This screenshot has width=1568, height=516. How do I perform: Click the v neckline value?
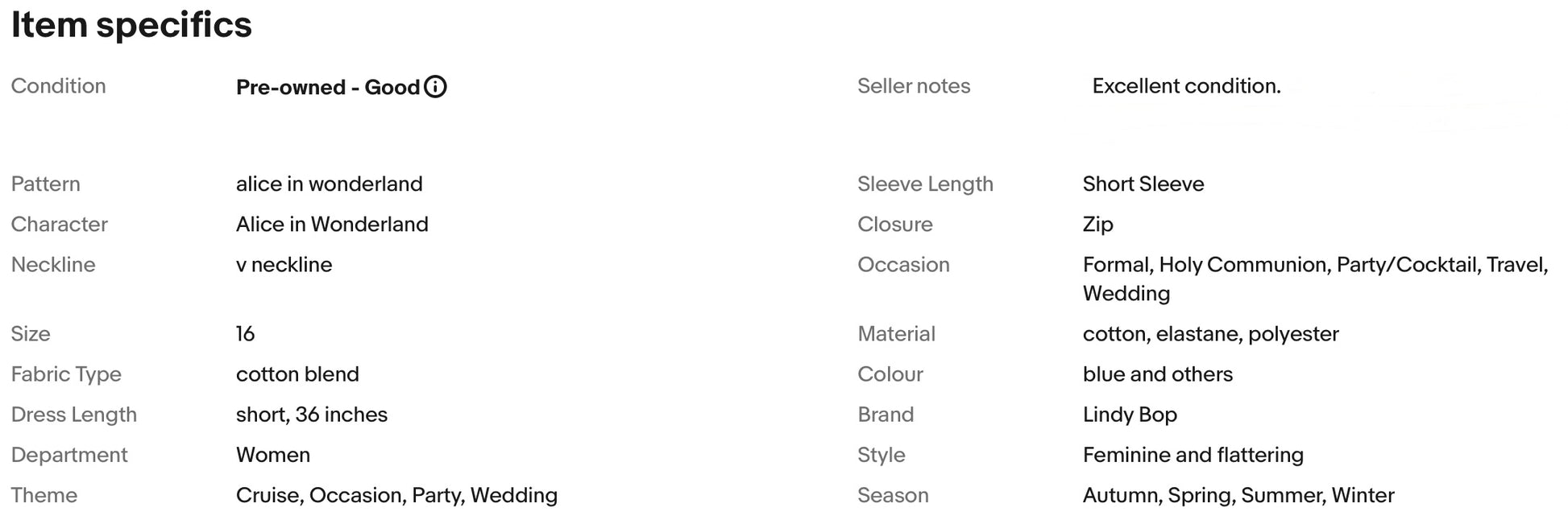tap(284, 265)
